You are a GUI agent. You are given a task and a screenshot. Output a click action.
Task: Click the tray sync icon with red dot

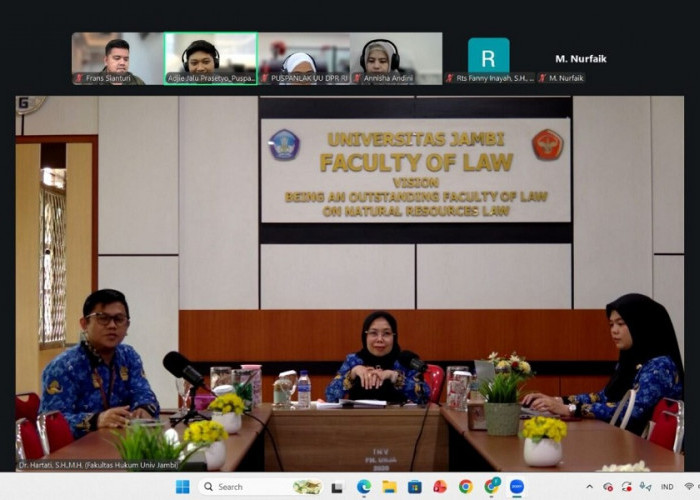(x=626, y=487)
